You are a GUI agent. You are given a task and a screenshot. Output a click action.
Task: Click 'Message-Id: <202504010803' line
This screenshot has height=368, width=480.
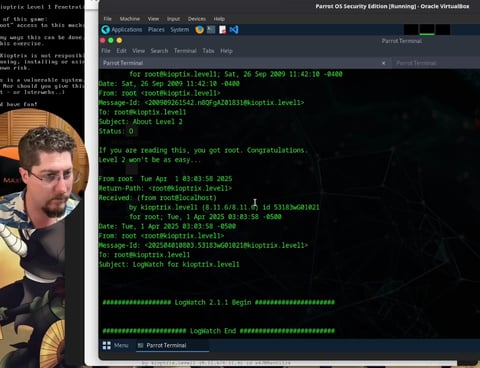click(x=203, y=246)
